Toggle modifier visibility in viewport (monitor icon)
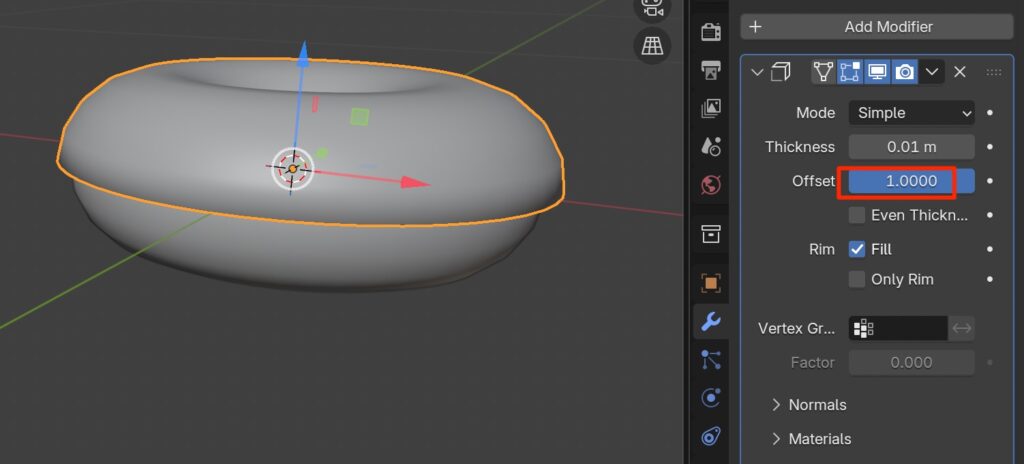The height and width of the screenshot is (464, 1024). (x=877, y=72)
